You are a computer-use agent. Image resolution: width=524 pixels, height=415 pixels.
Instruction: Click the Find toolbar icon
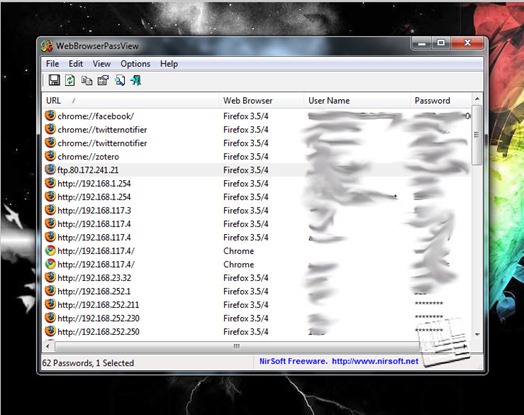click(120, 80)
